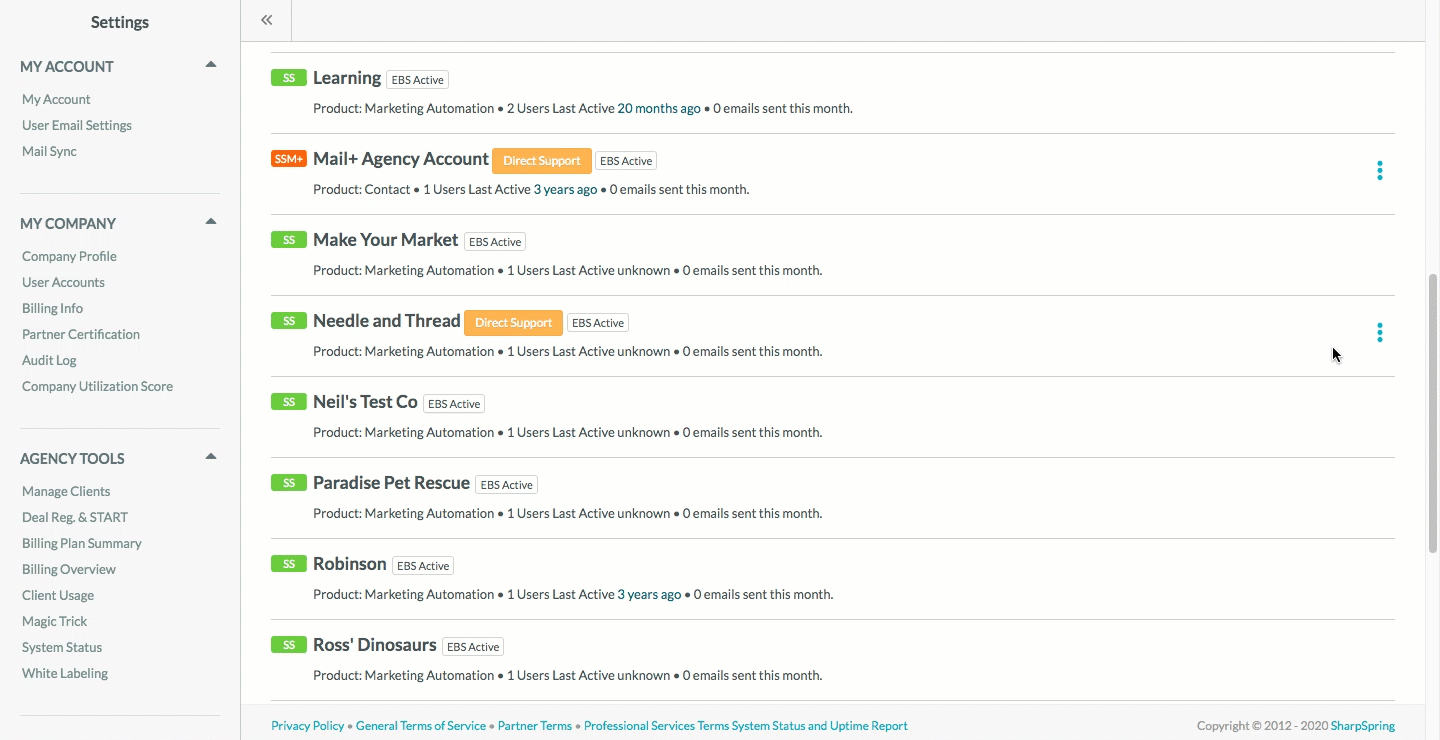Click EBS Active tag on Robinson

click(423, 566)
